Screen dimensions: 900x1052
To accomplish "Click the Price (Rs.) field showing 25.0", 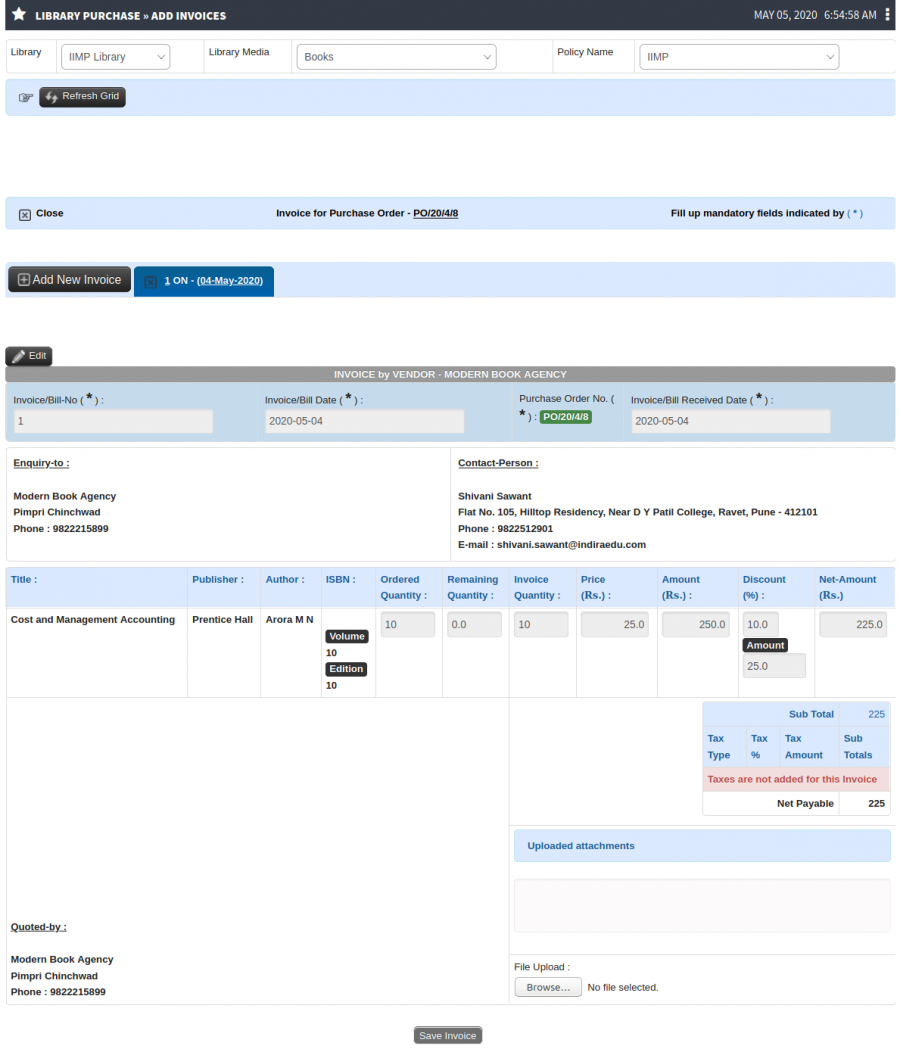I will [615, 625].
